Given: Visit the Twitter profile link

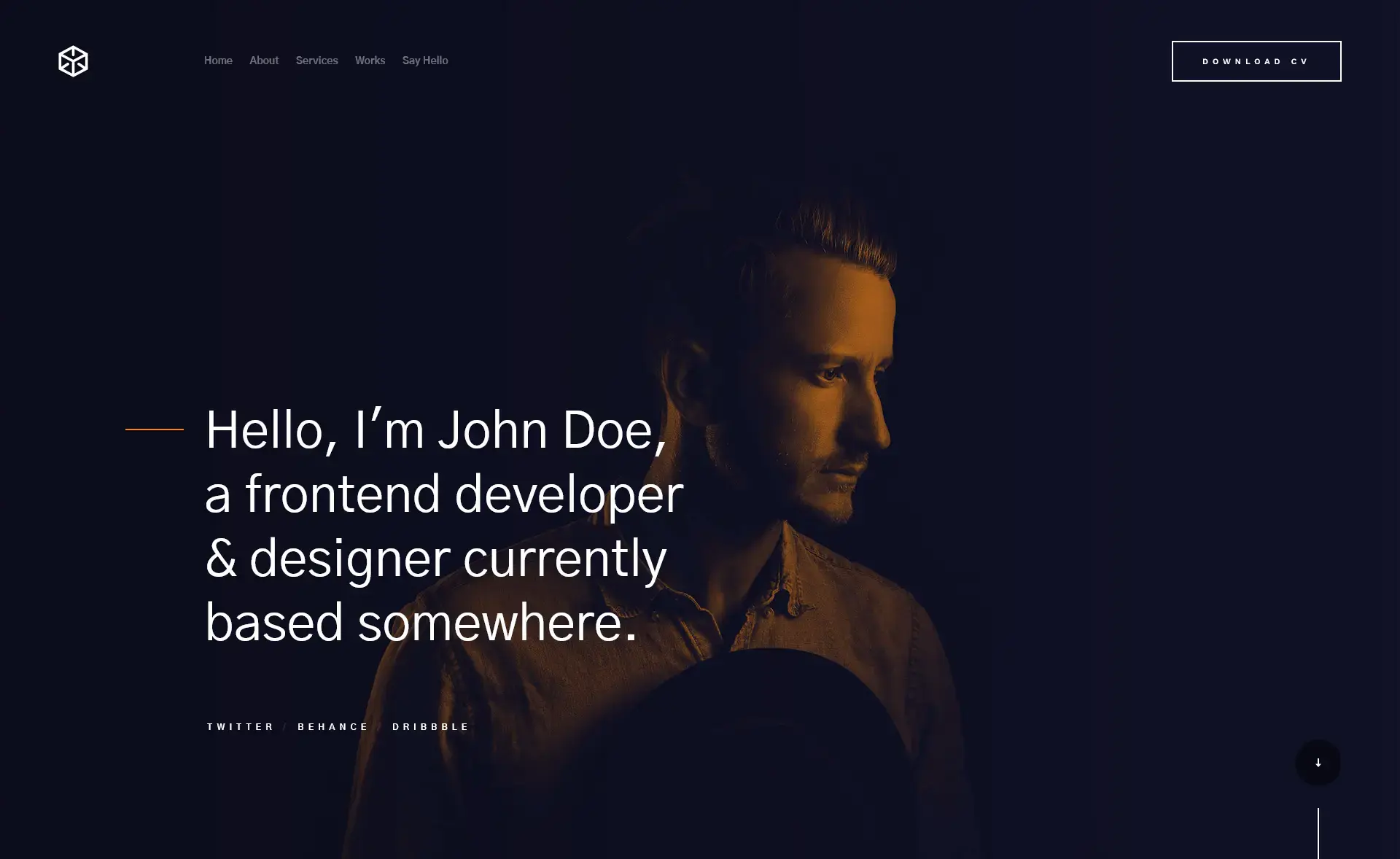Looking at the screenshot, I should (x=239, y=726).
